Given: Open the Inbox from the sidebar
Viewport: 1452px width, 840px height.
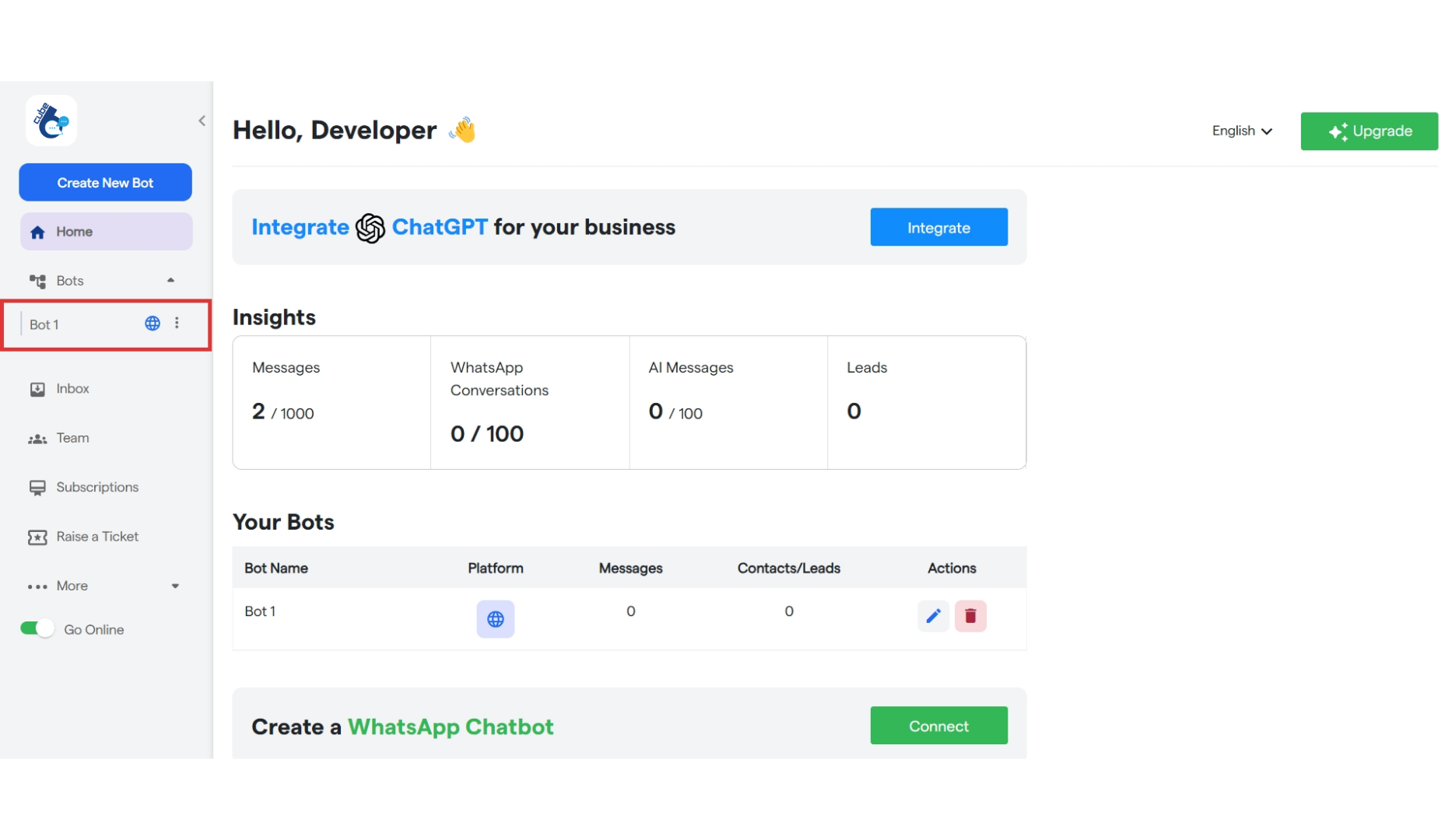Looking at the screenshot, I should (72, 388).
